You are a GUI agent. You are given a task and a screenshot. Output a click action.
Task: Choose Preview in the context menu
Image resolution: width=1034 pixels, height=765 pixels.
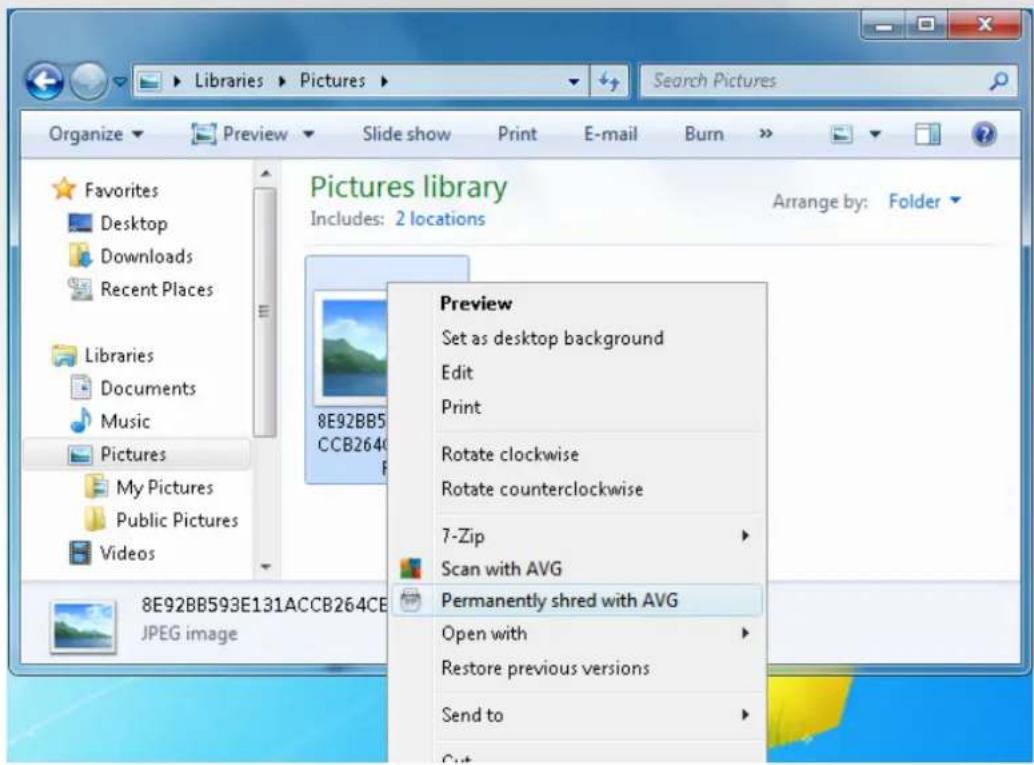(476, 303)
